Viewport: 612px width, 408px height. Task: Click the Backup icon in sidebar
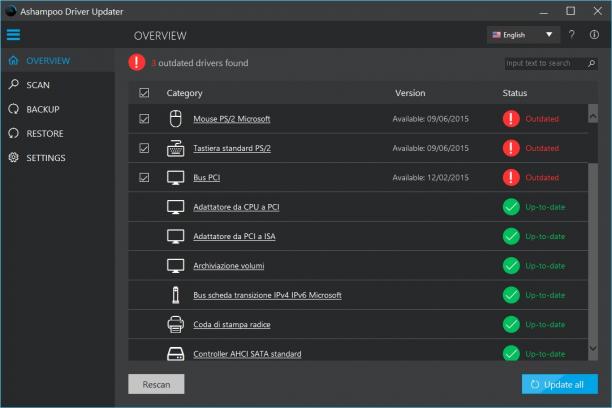[14, 109]
